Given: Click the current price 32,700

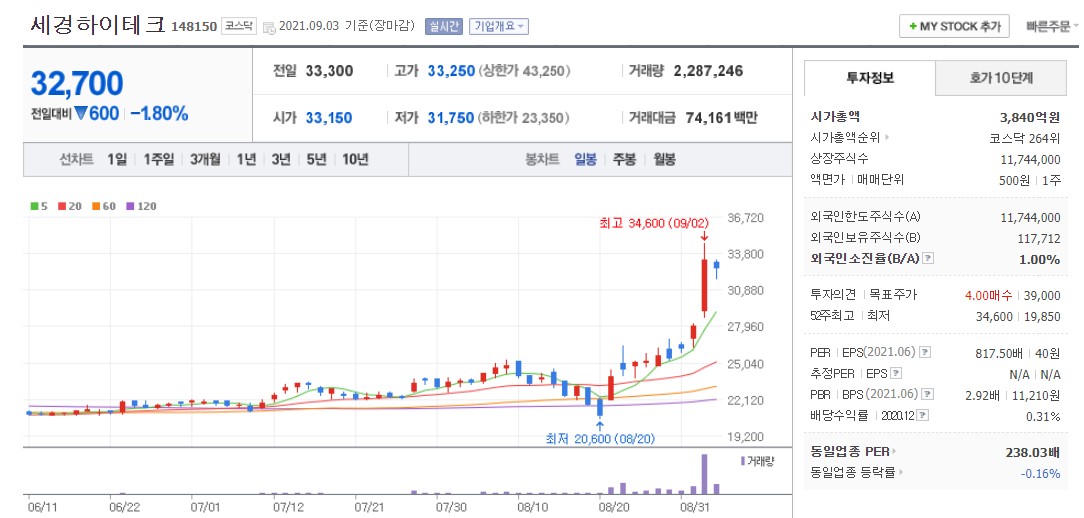Looking at the screenshot, I should click(77, 84).
